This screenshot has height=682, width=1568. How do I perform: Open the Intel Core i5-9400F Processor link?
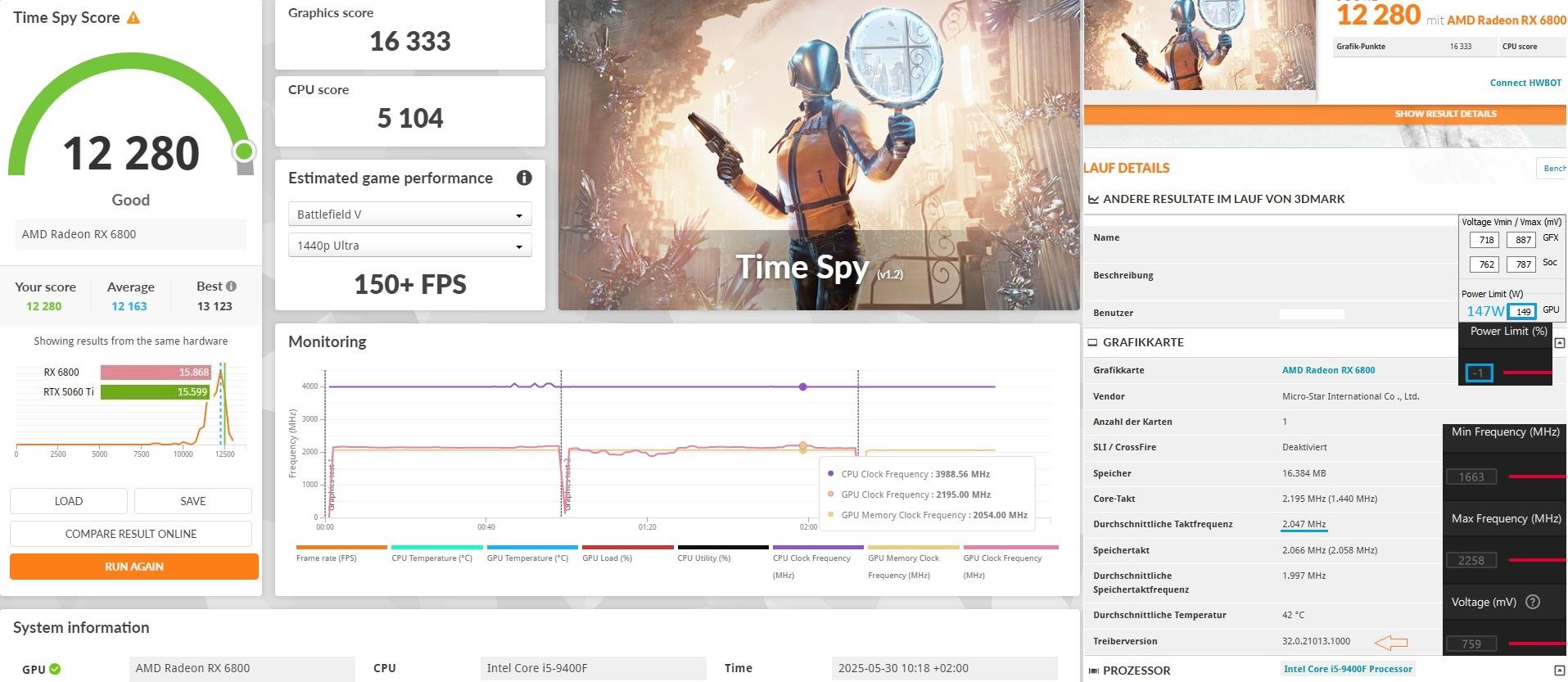[1348, 669]
